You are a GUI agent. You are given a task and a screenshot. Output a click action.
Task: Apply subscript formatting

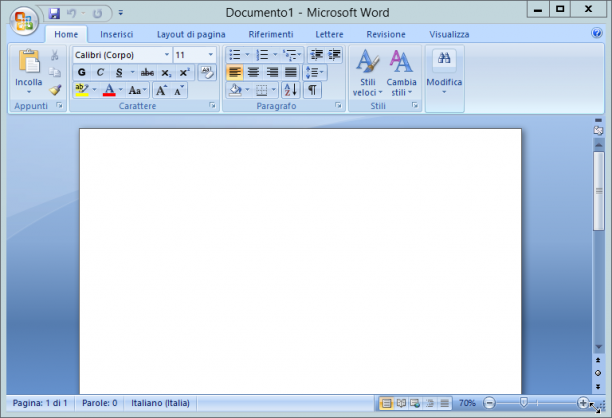pyautogui.click(x=166, y=73)
